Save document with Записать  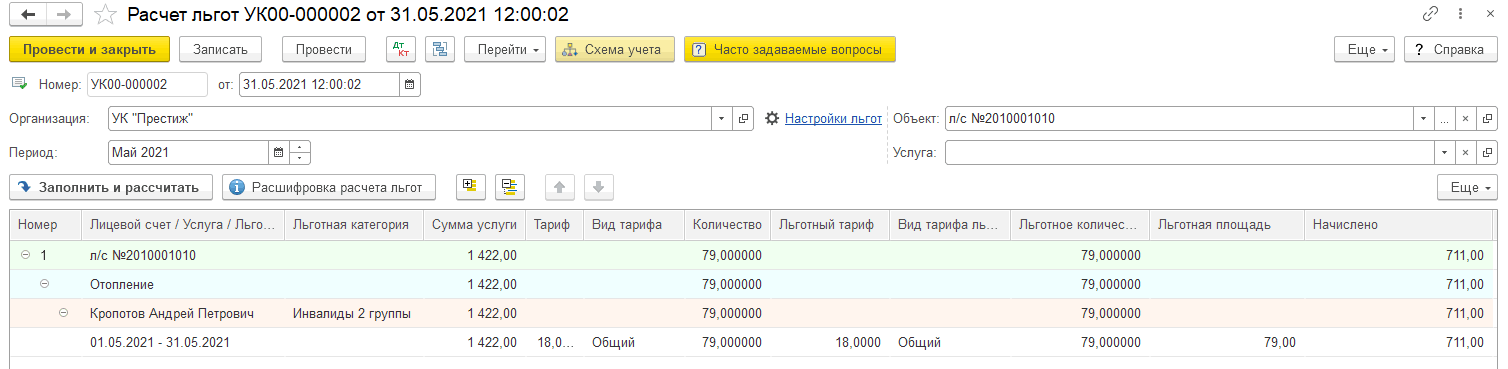[x=220, y=49]
